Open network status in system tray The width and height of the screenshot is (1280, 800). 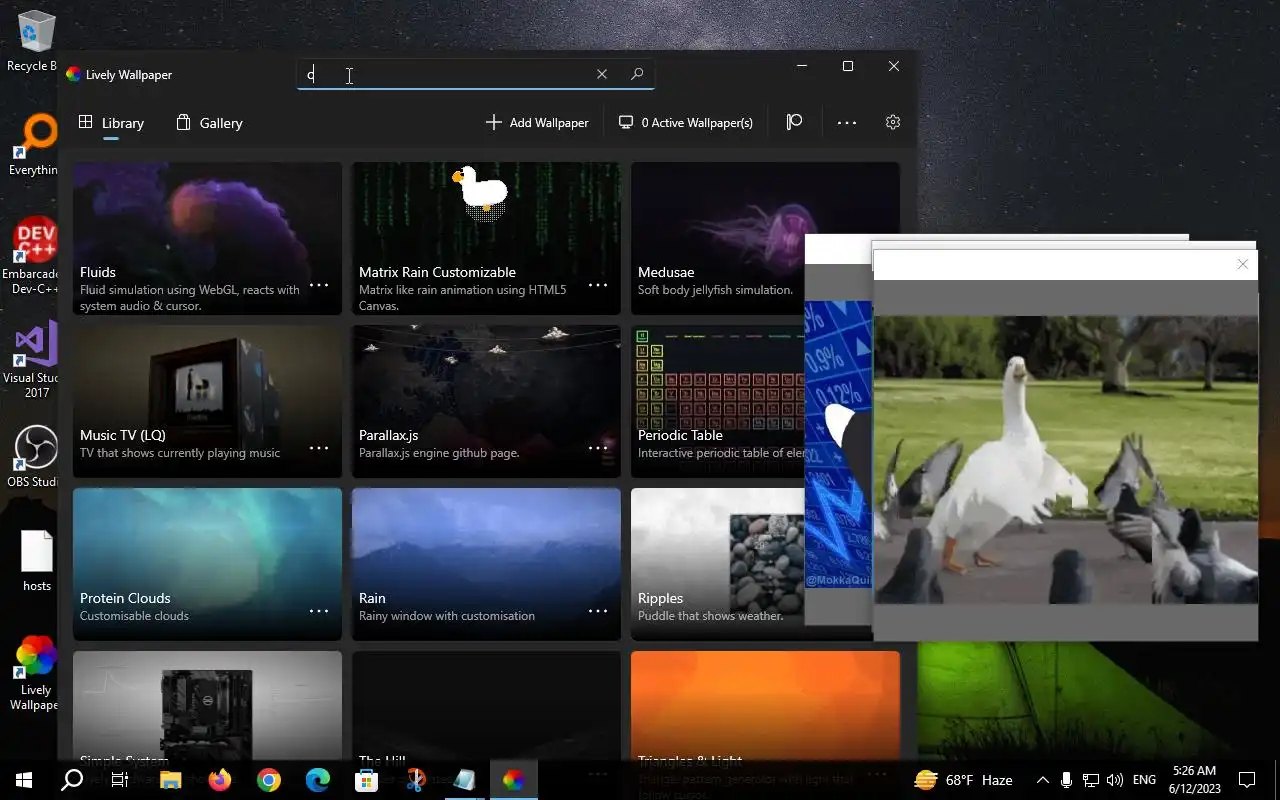[x=1091, y=780]
